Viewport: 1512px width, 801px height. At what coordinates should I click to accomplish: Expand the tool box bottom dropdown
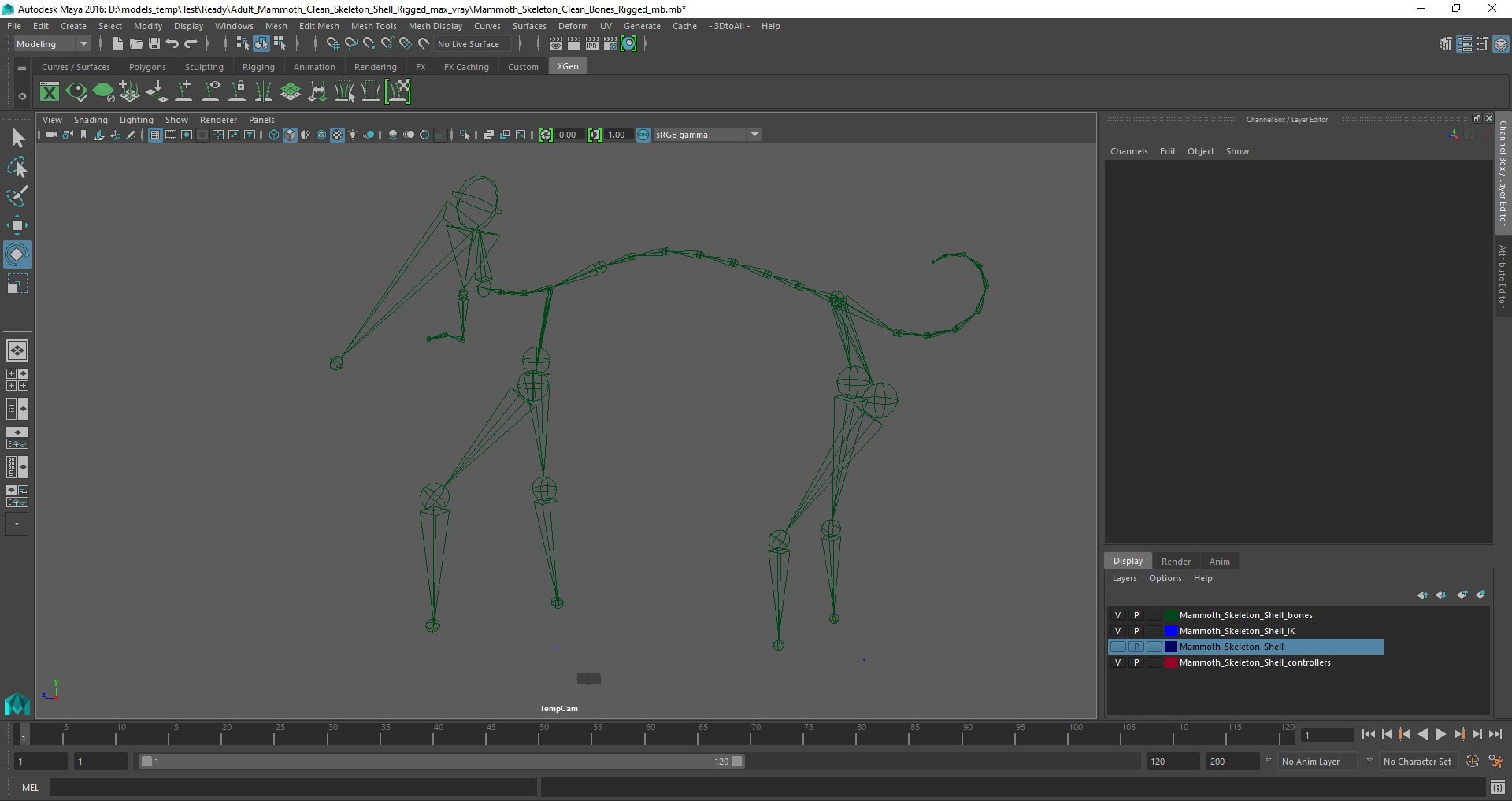coord(17,524)
